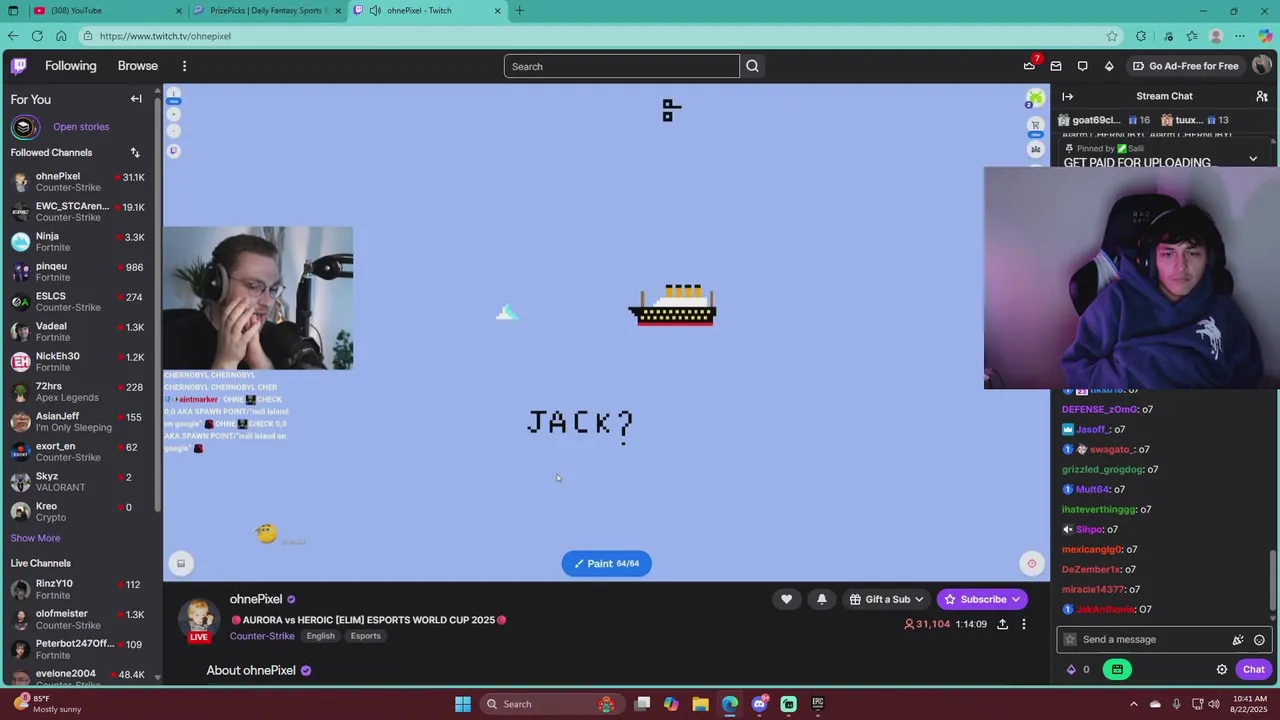This screenshot has width=1280, height=720.
Task: Open the olofmeister live channel
Action: 77,620
